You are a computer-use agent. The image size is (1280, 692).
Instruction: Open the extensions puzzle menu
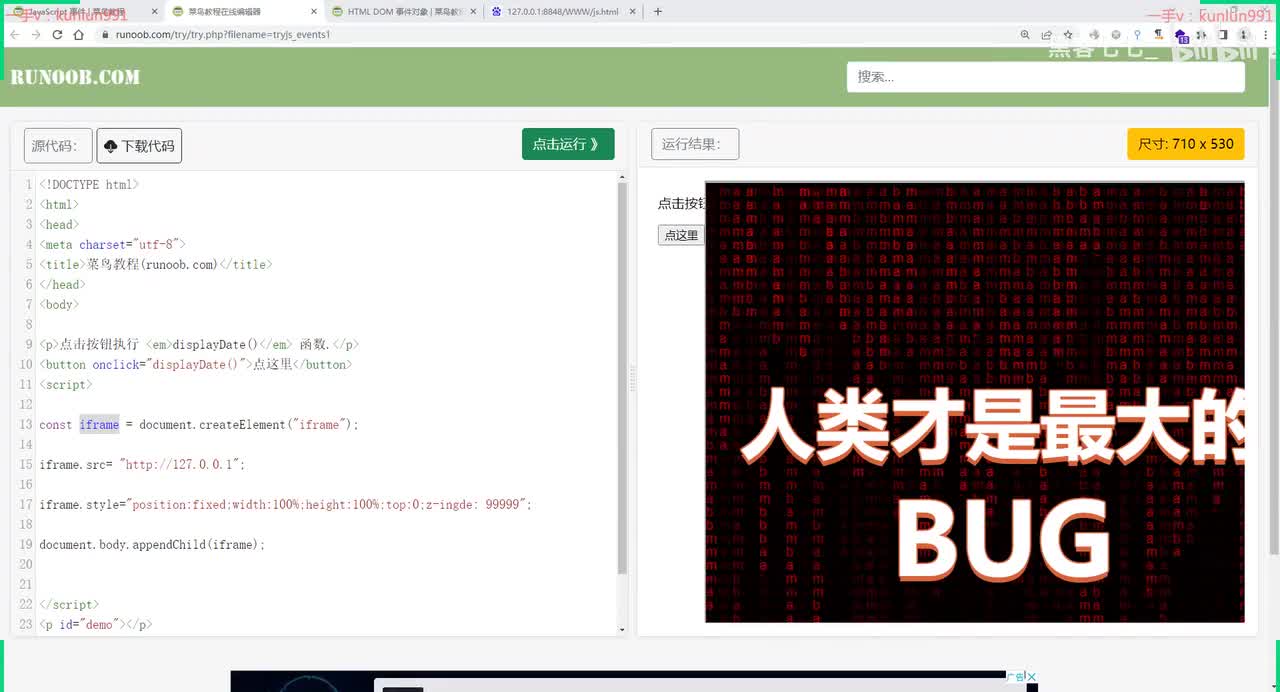coord(1202,34)
